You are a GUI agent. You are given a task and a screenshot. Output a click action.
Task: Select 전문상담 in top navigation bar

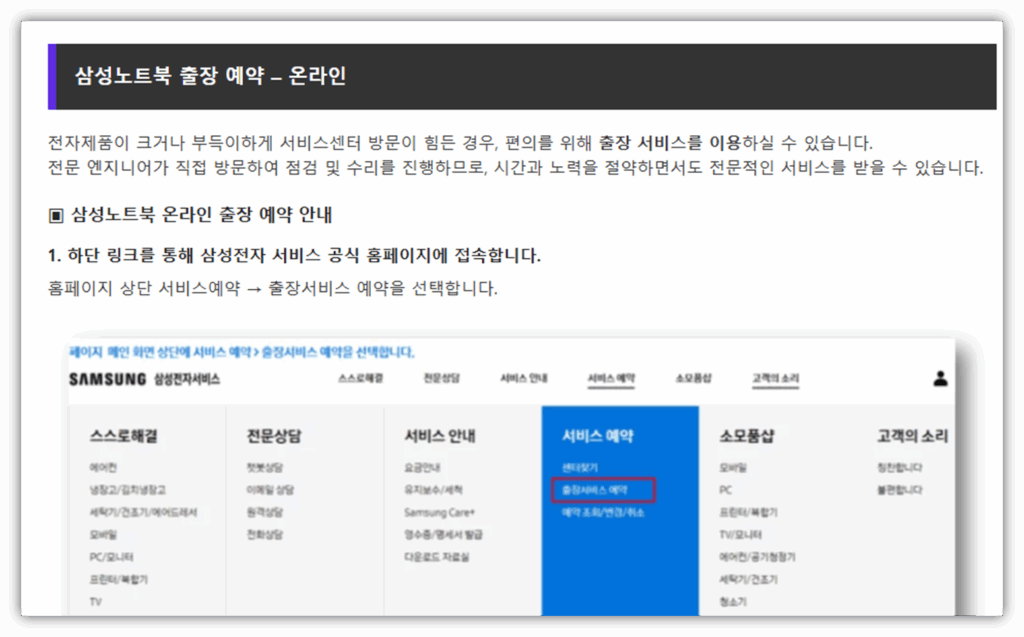point(441,379)
